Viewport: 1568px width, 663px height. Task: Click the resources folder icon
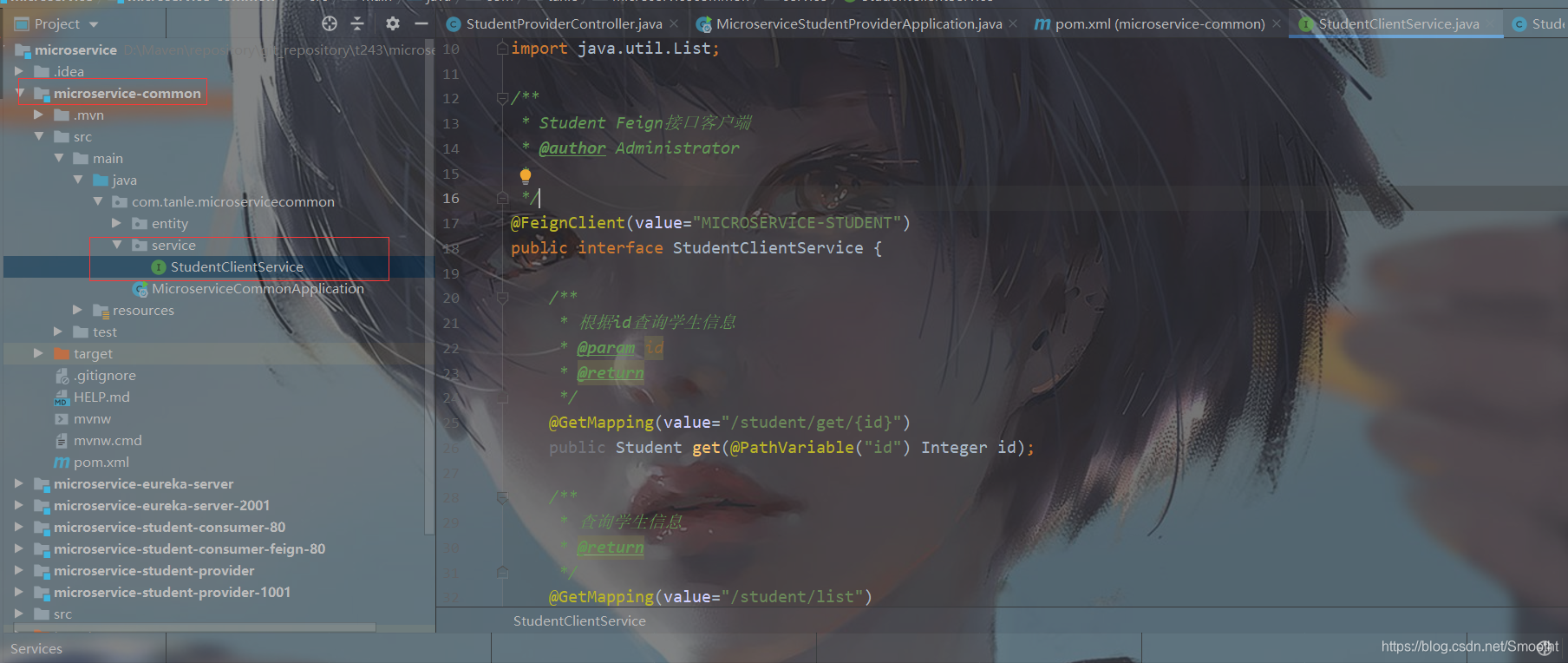click(101, 311)
